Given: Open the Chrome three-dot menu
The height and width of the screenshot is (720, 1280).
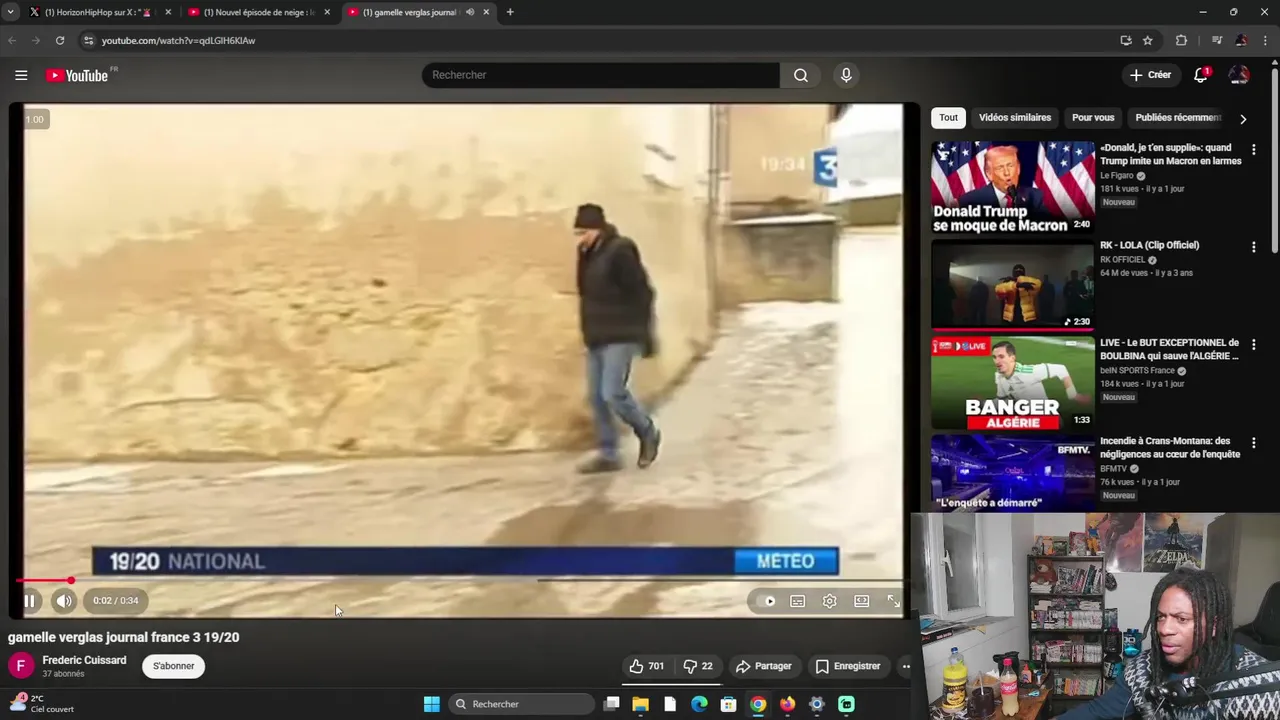Looking at the screenshot, I should pos(1266,41).
